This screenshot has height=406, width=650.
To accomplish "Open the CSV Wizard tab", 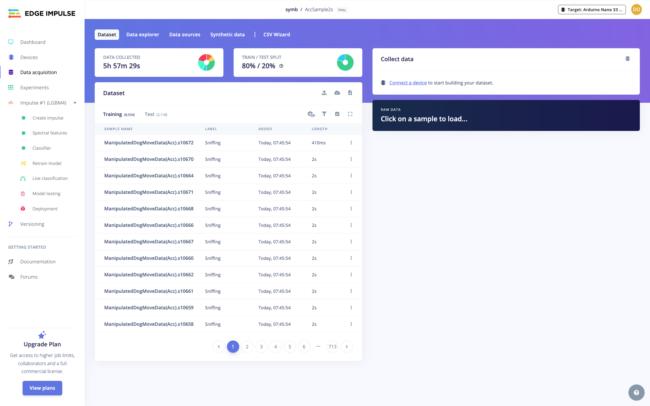I will coord(277,34).
